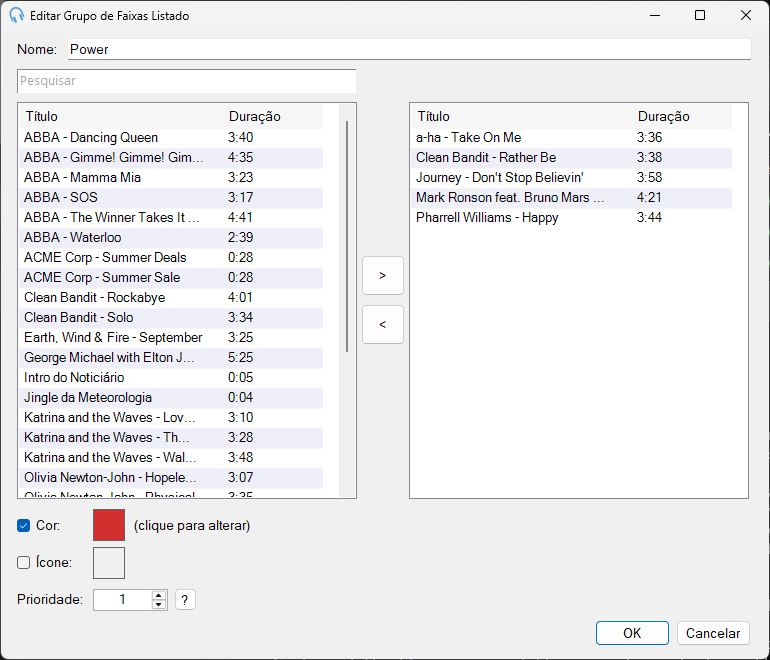Select ABBA - Dancing Queen
The width and height of the screenshot is (770, 660).
tap(171, 138)
